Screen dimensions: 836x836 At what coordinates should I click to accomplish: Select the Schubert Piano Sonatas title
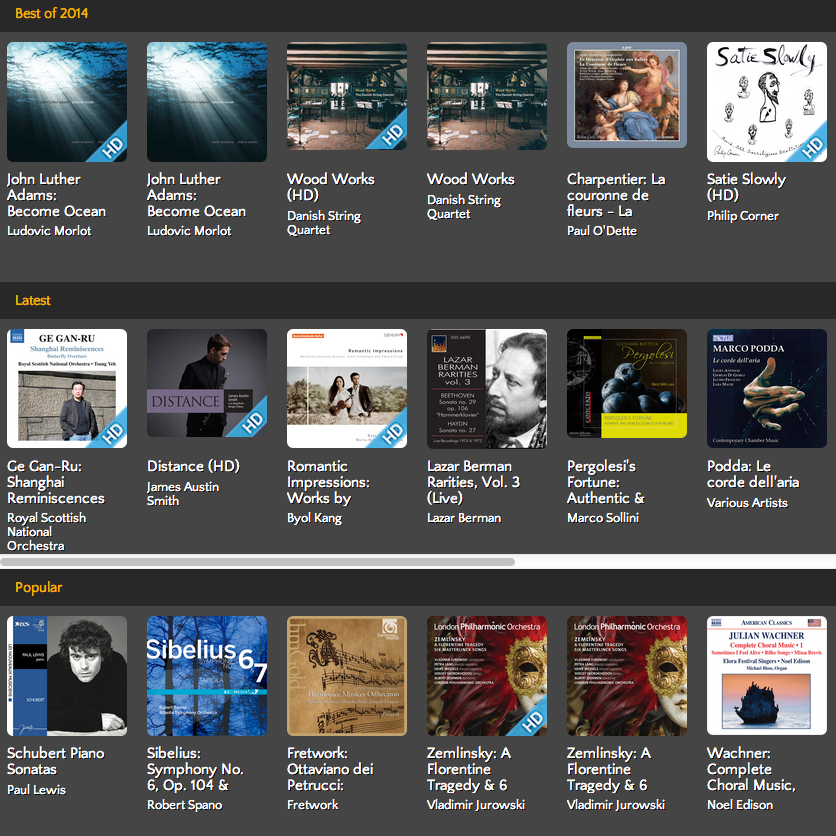tap(55, 761)
